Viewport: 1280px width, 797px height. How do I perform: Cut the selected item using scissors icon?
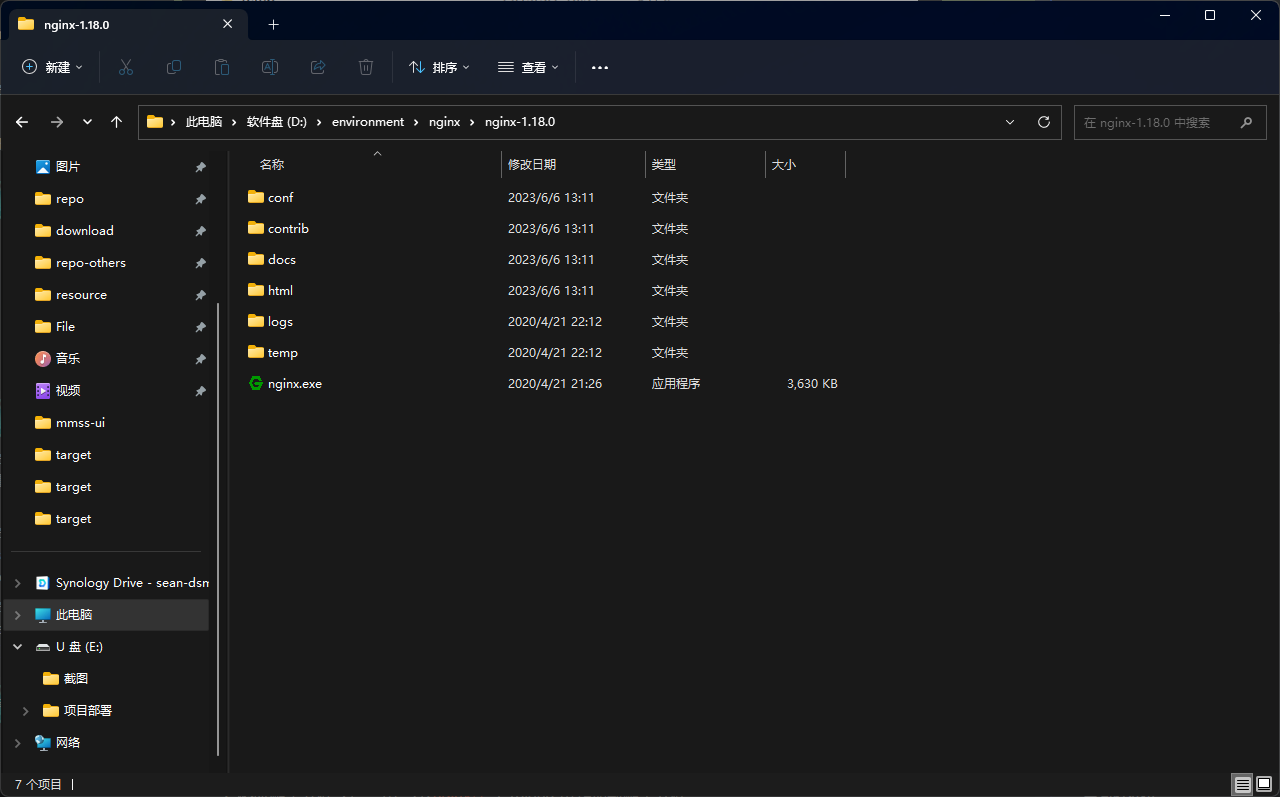(x=125, y=67)
